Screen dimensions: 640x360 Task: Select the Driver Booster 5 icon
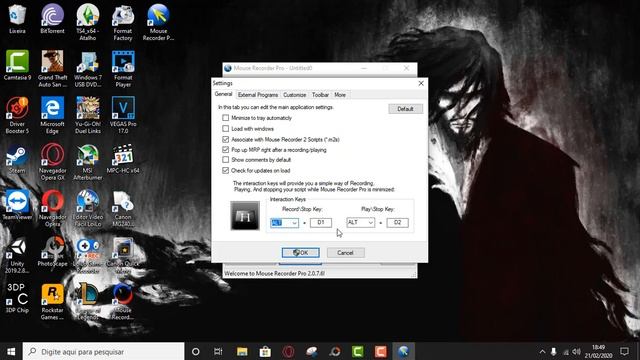(17, 115)
